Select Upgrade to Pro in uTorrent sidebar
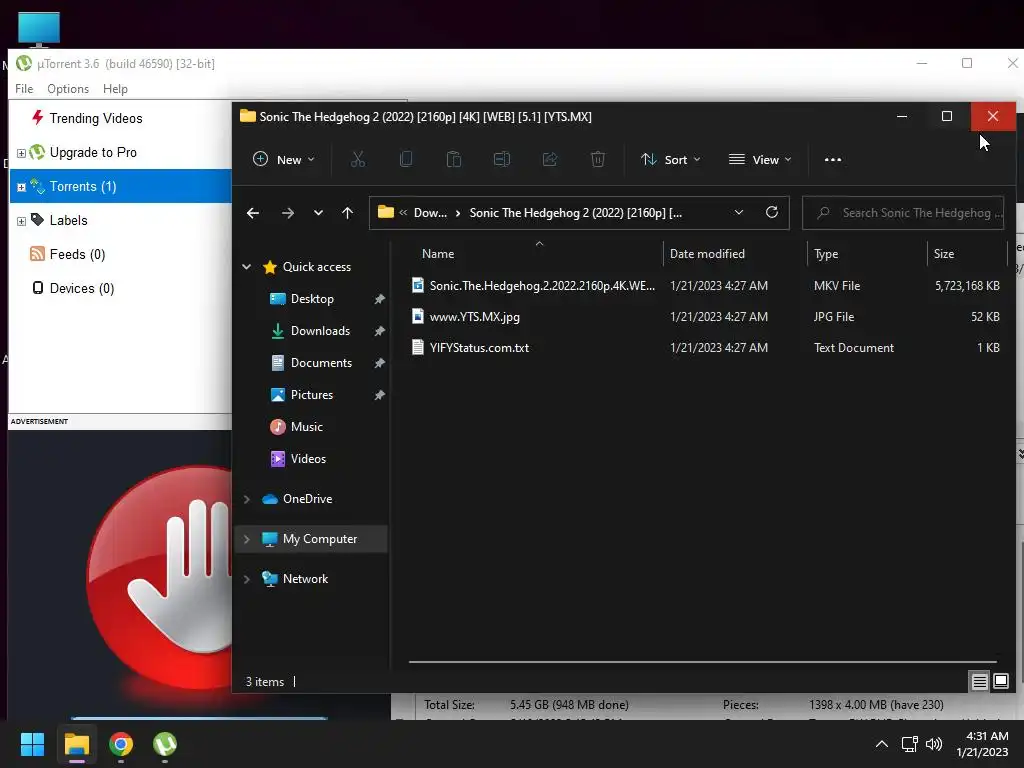1024x768 pixels. click(x=93, y=152)
